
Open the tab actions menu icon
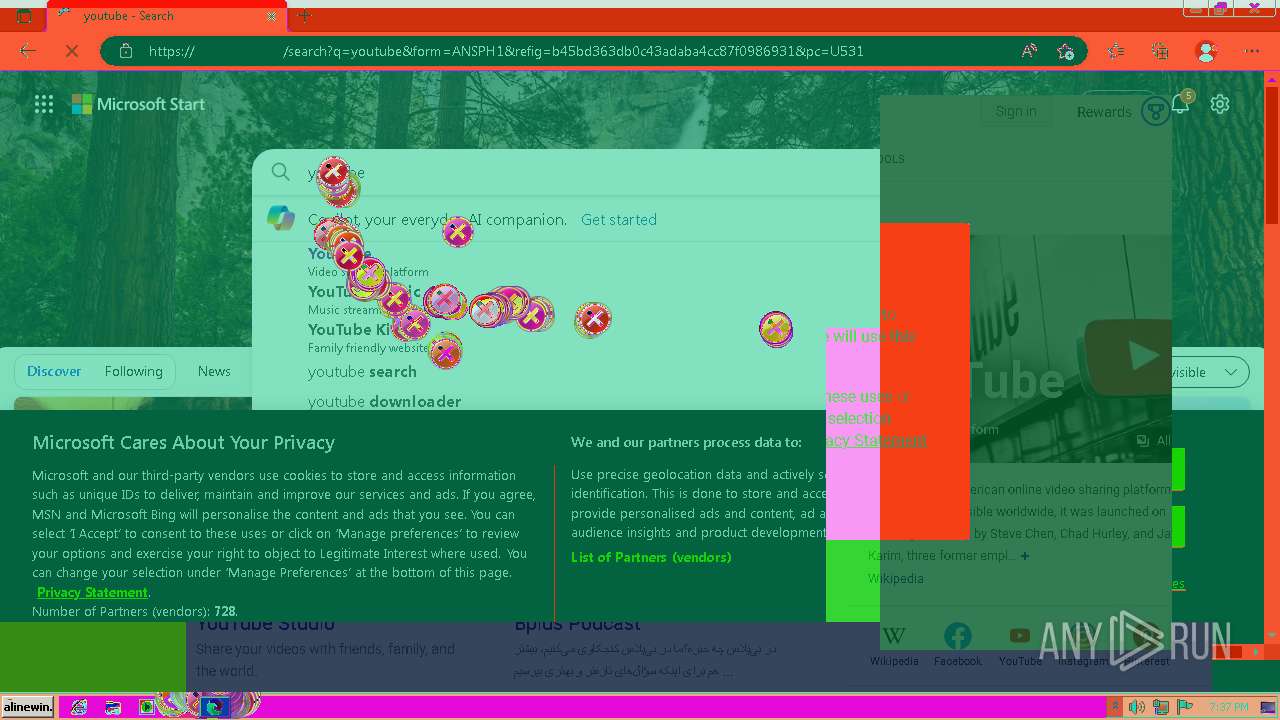click(x=24, y=16)
